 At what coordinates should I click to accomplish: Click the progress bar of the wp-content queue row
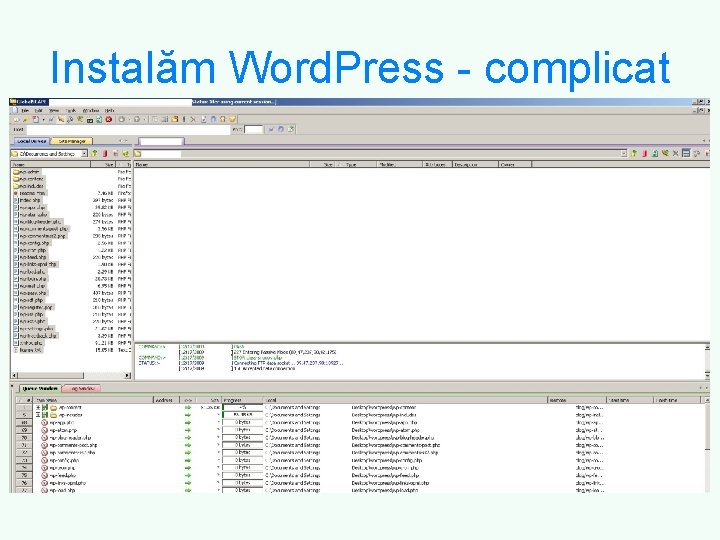(x=242, y=407)
